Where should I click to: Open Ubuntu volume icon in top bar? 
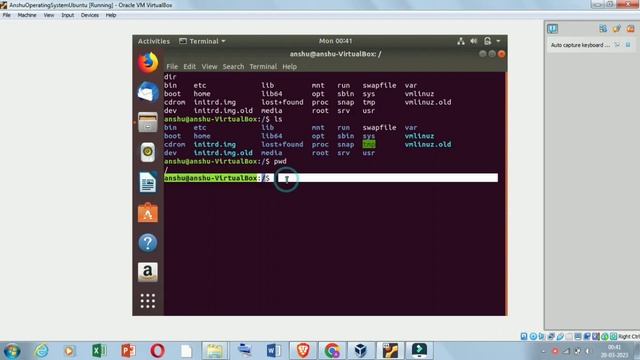pos(473,41)
